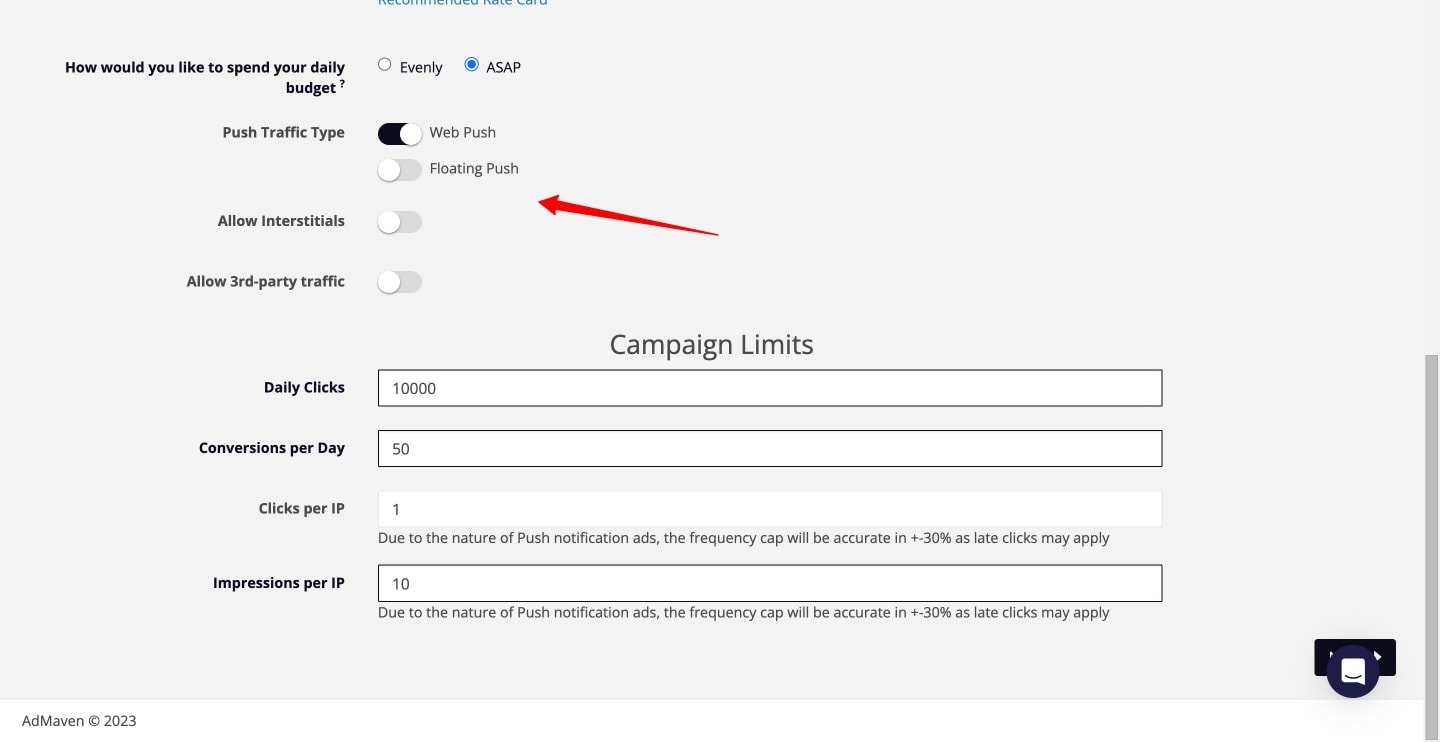Screen dimensions: 1440x742
Task: Click the frequency cap note under Clicks per IP
Action: [x=743, y=537]
